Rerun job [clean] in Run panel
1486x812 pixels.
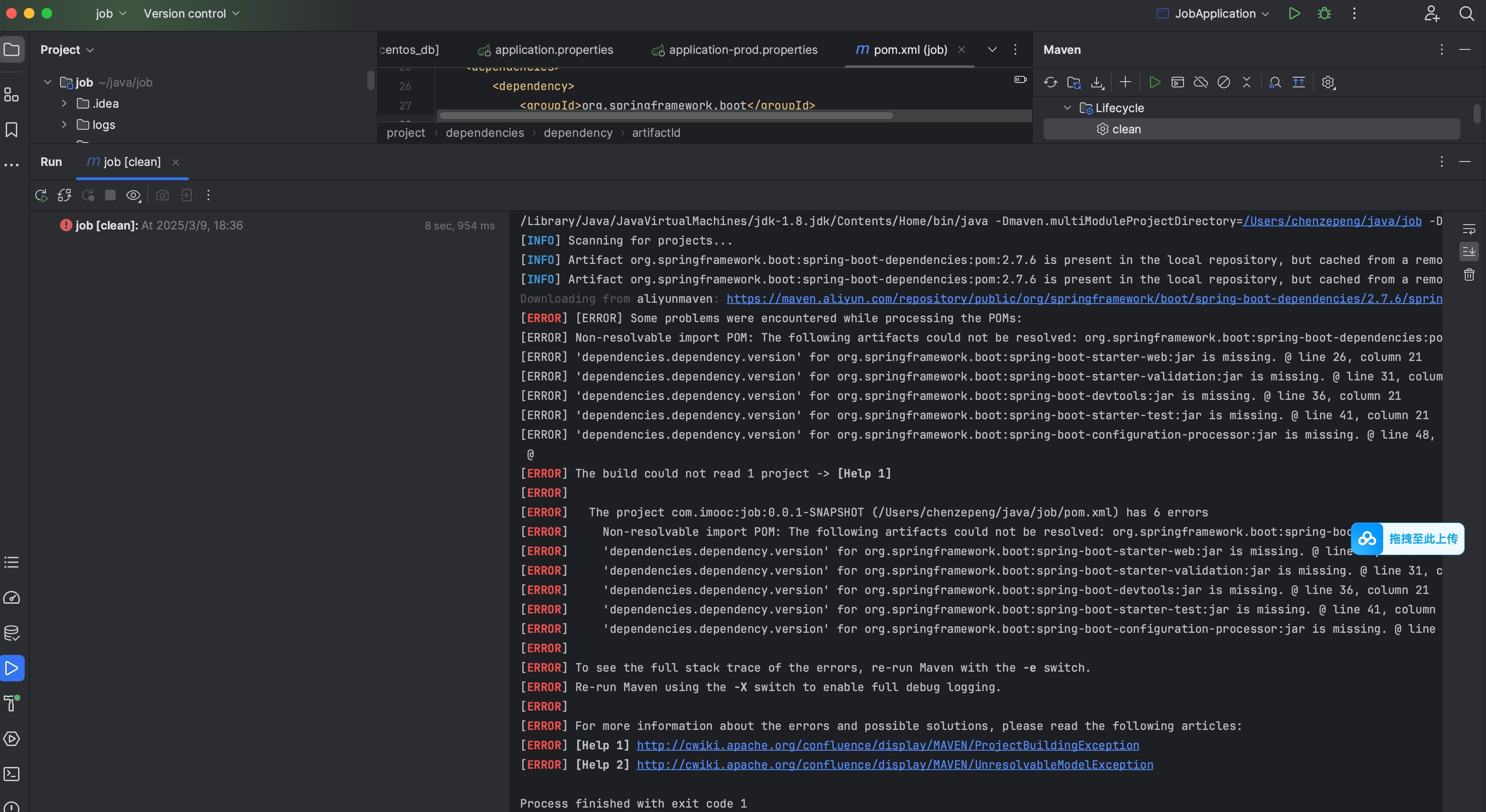(x=41, y=195)
